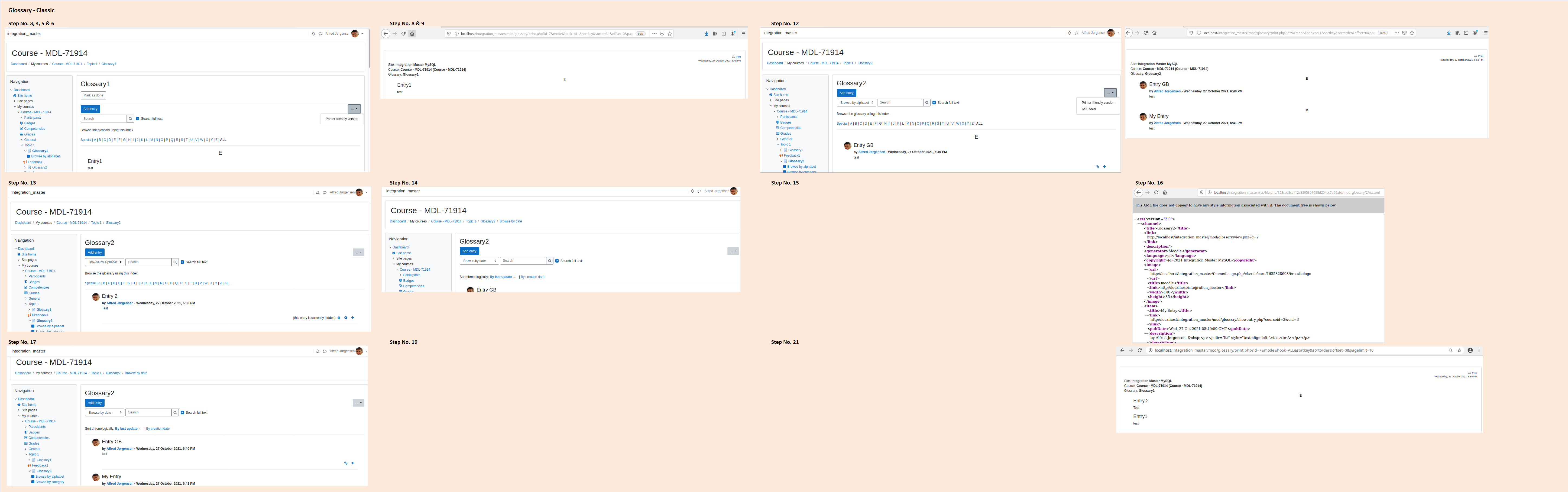Open Browse by alphabet dropdown in Step 13 panel
Viewport: 1568px width, 492px height.
coord(104,263)
